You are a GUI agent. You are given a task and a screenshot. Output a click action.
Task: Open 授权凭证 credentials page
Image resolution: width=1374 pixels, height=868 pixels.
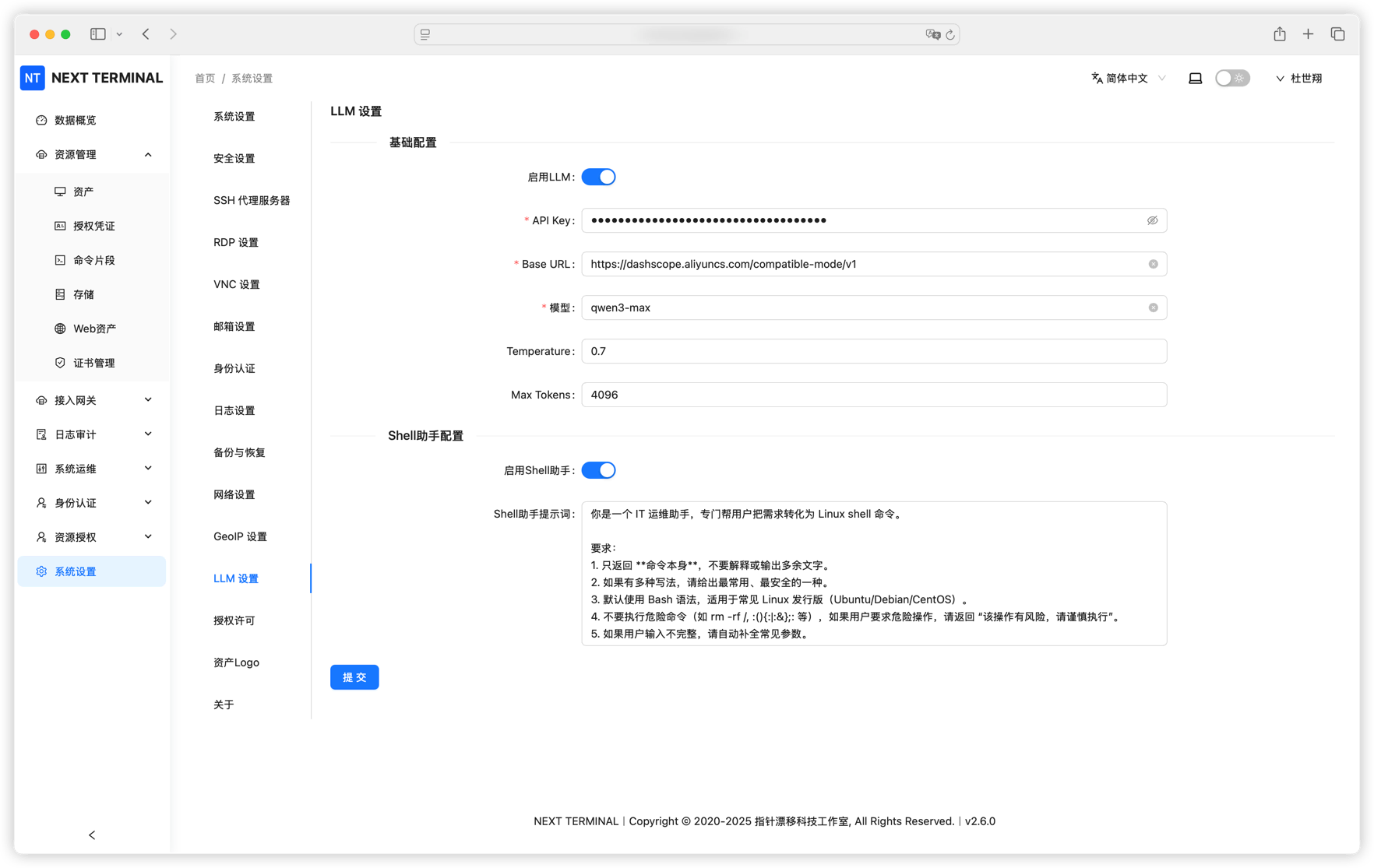pyautogui.click(x=93, y=225)
